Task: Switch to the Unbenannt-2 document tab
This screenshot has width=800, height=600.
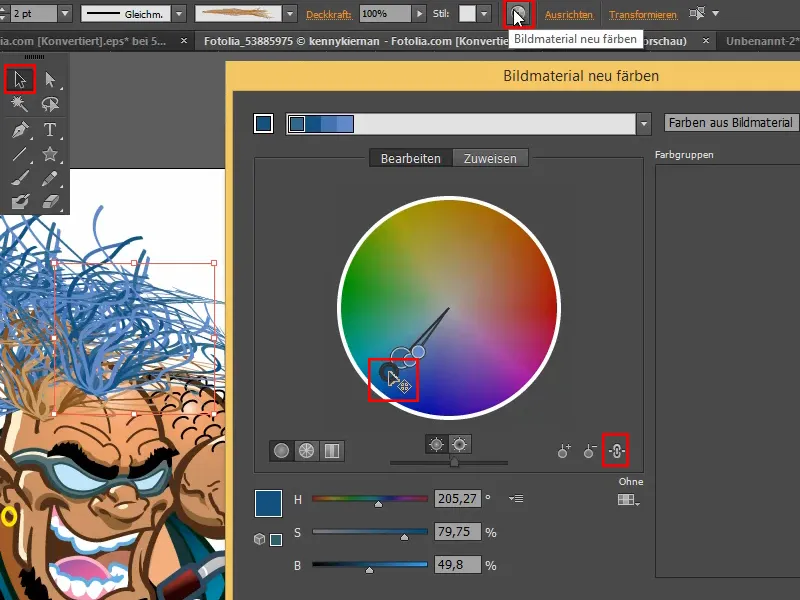Action: (x=763, y=41)
